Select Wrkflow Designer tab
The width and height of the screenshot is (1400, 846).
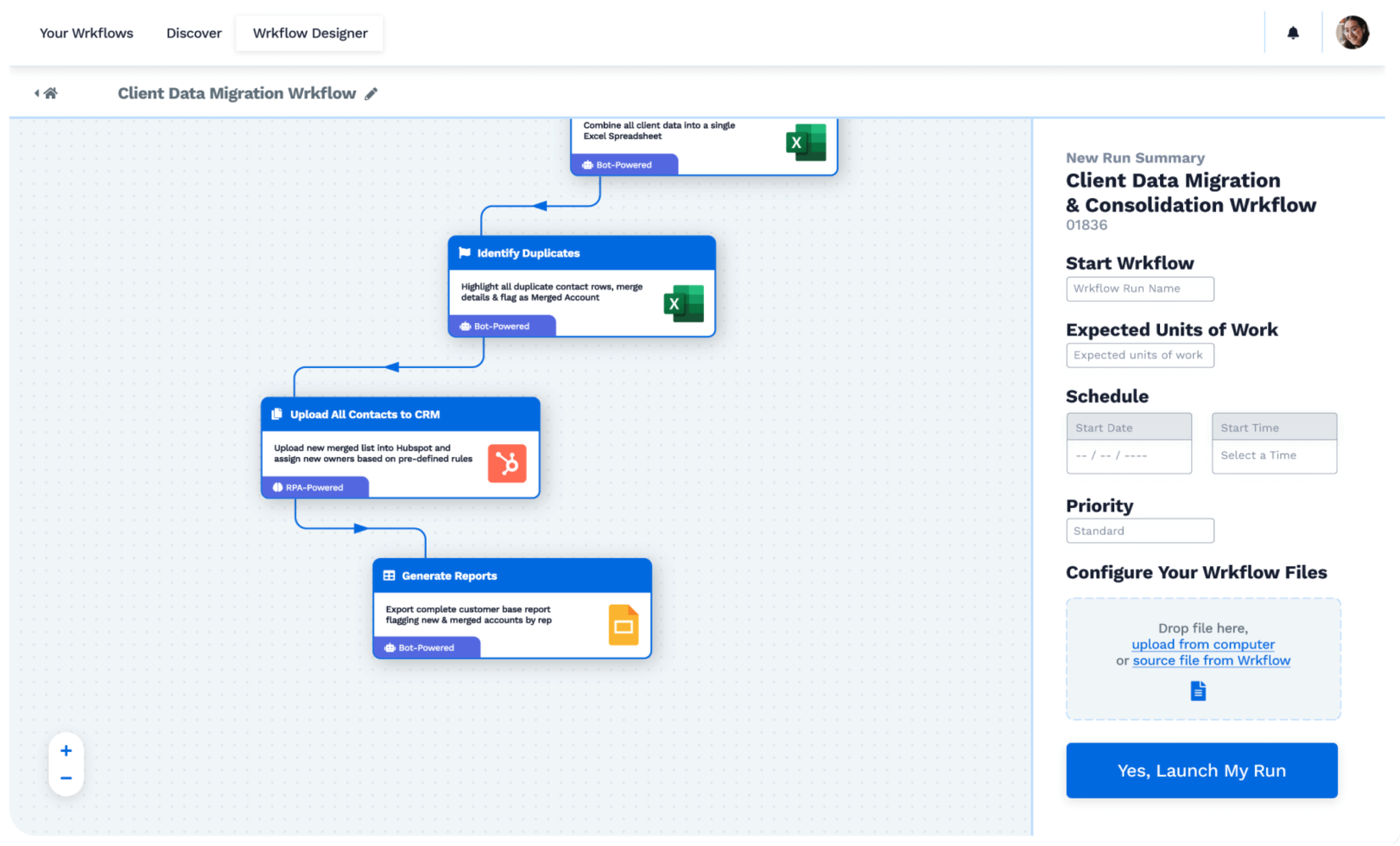(310, 33)
